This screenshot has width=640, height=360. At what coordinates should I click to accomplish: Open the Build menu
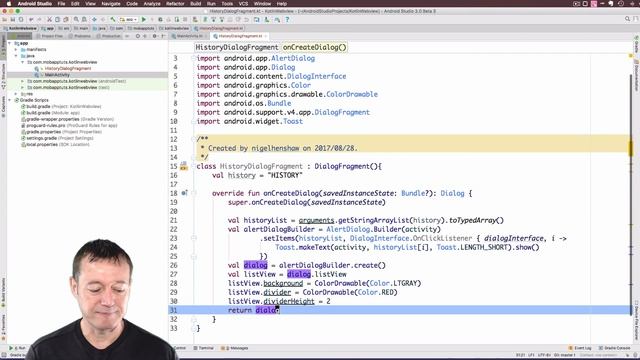[196, 4]
